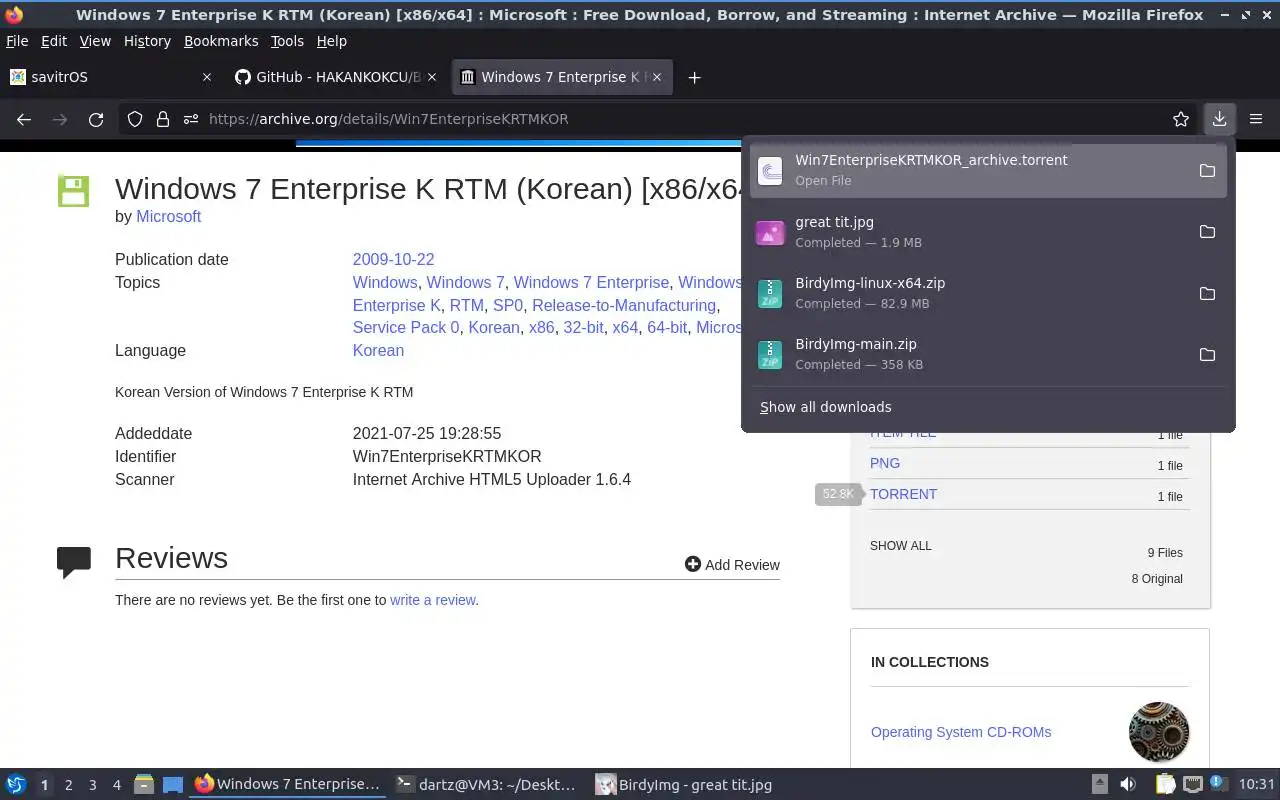Click the Korean language link

(x=378, y=351)
